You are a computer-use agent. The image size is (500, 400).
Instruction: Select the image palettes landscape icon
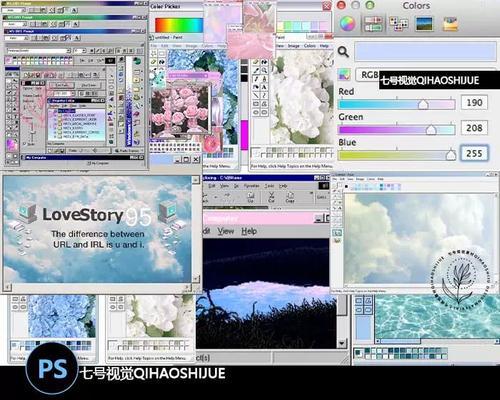point(425,24)
